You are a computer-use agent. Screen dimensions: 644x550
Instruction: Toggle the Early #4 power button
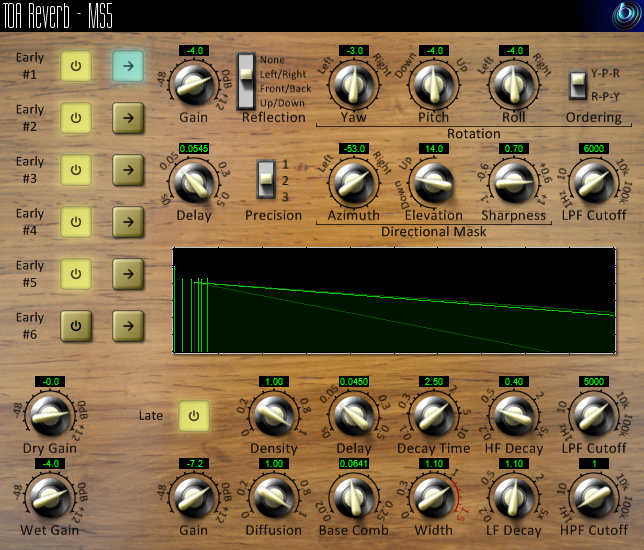pos(76,222)
